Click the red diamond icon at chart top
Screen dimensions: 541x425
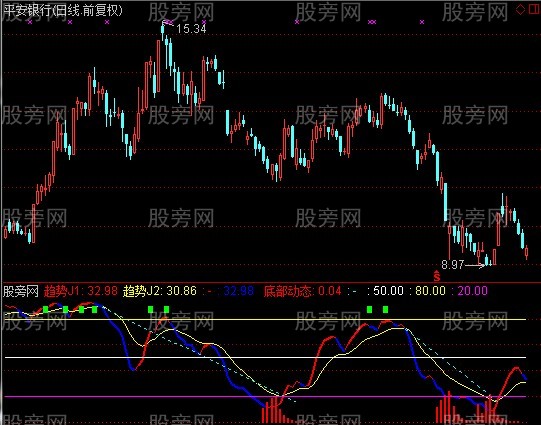point(520,9)
